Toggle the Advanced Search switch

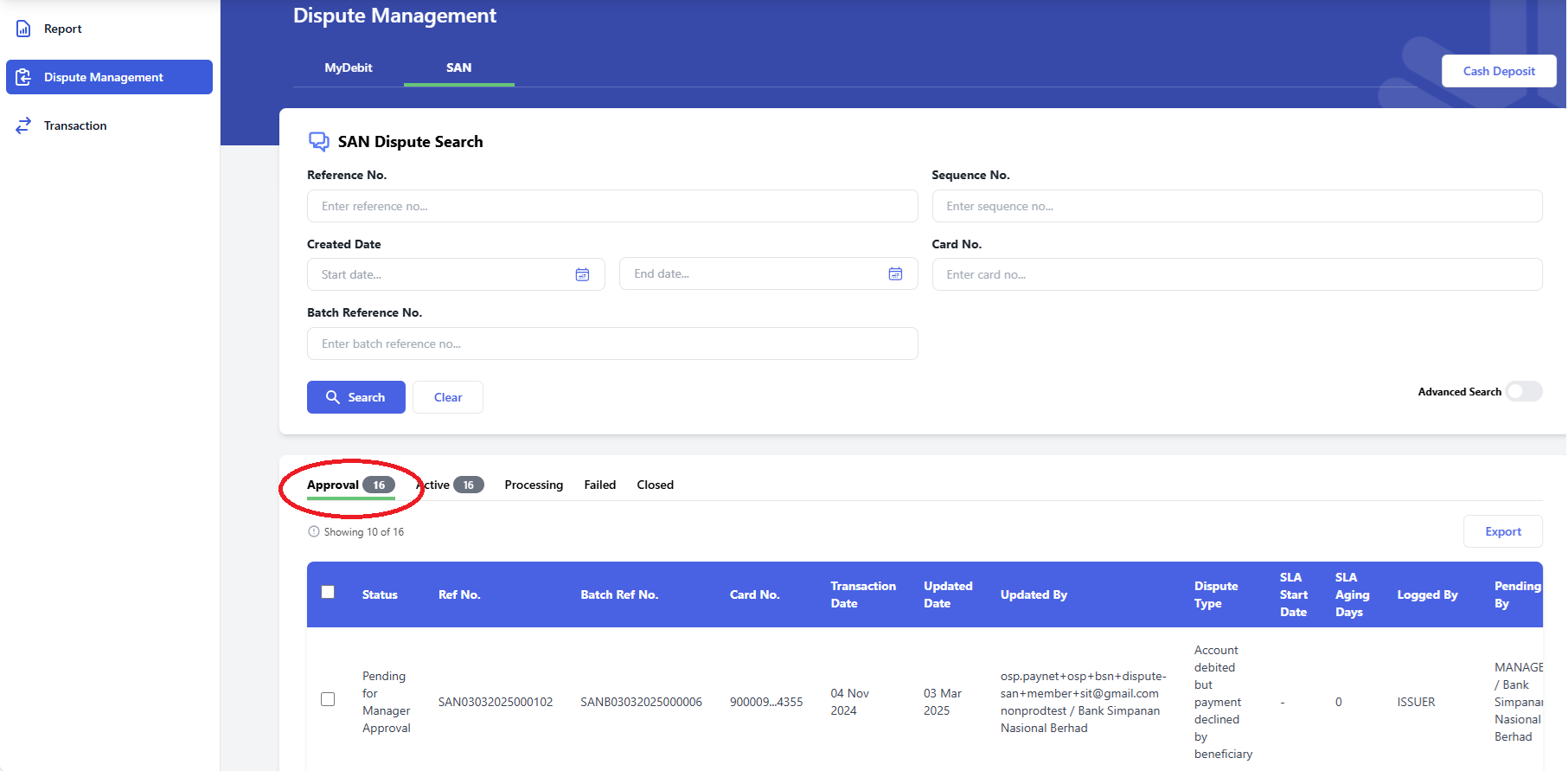pyautogui.click(x=1524, y=391)
